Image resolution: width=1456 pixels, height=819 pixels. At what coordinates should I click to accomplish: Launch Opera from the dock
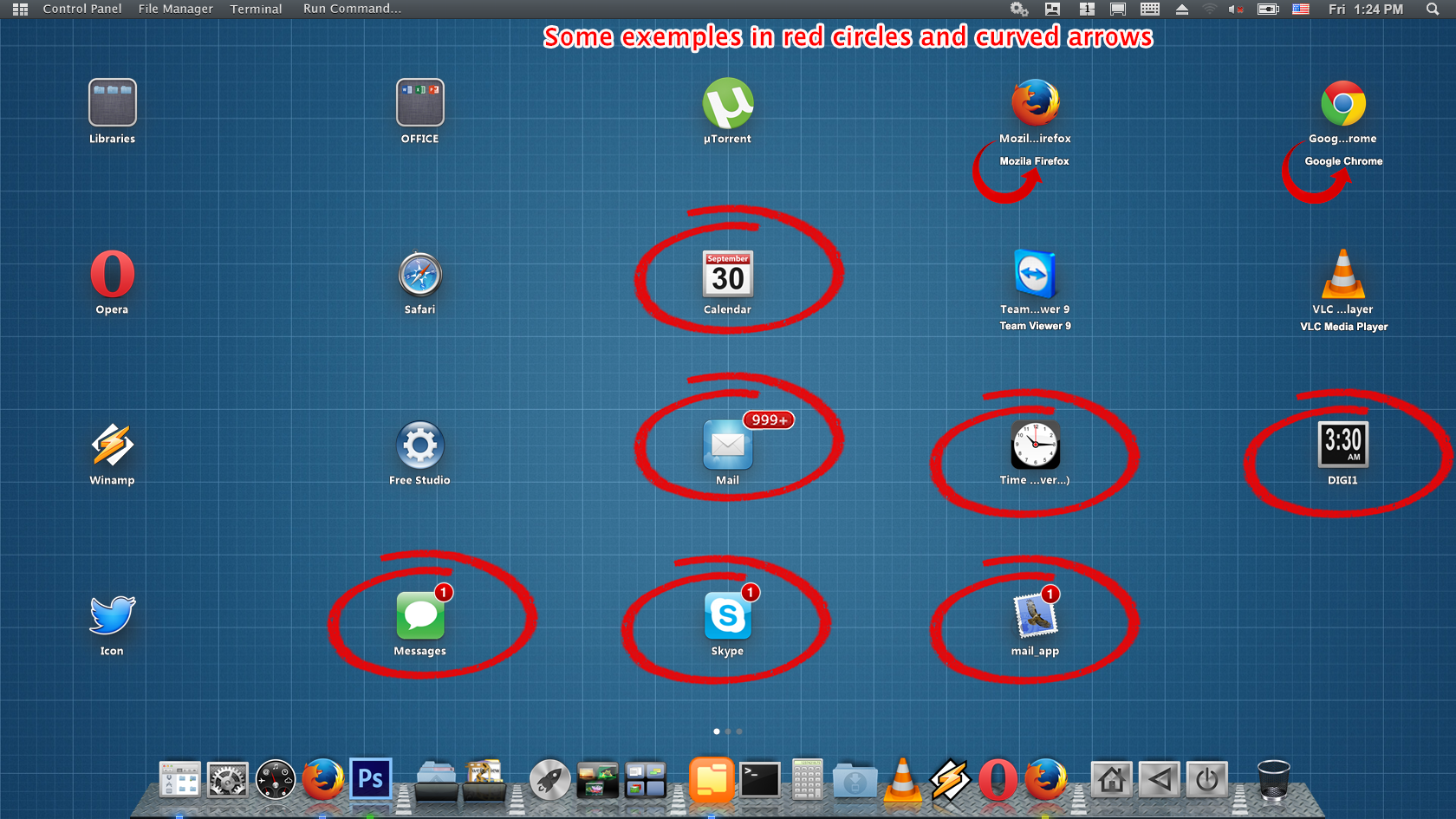pyautogui.click(x=998, y=779)
